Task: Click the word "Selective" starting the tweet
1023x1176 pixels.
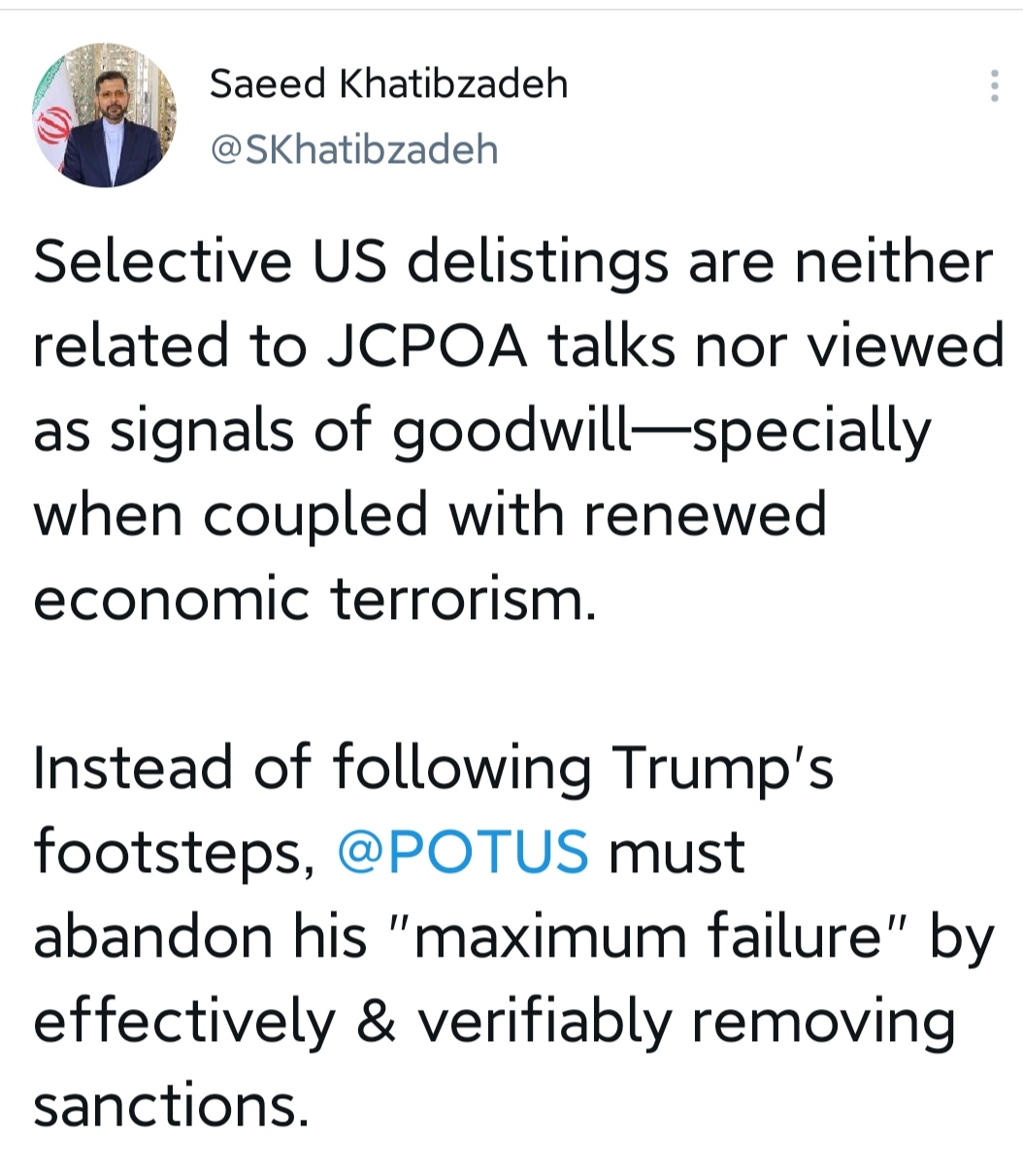Action: tap(163, 261)
